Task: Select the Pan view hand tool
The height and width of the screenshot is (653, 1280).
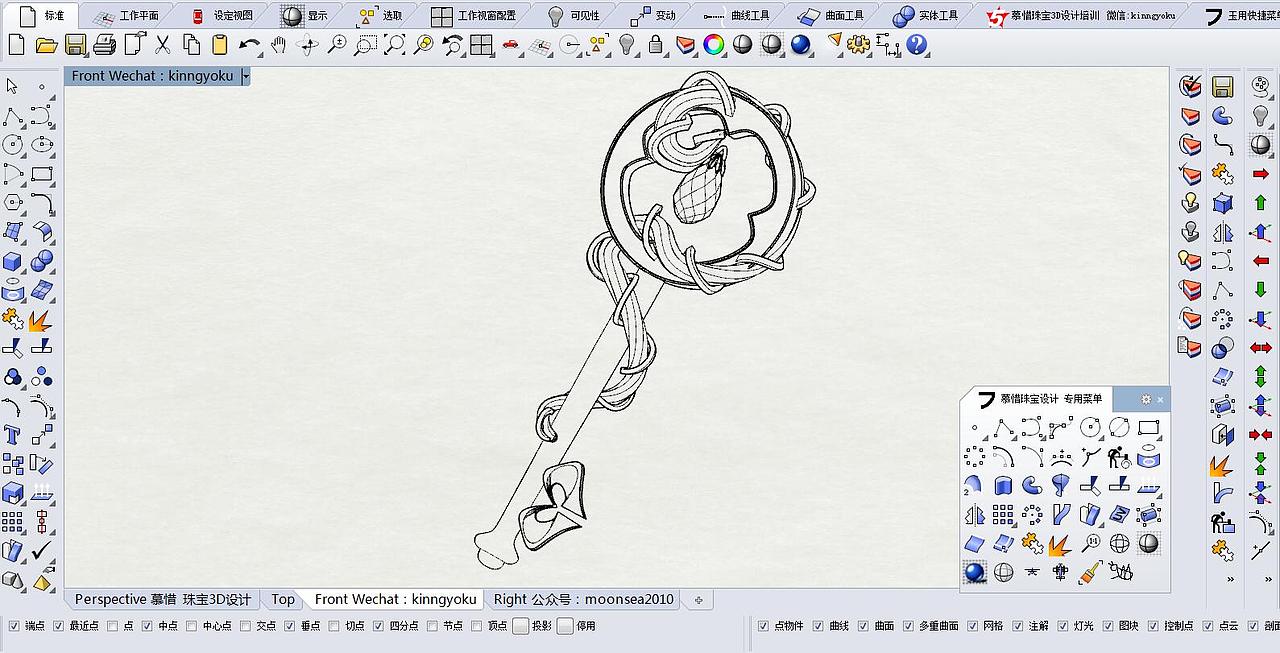Action: 279,45
